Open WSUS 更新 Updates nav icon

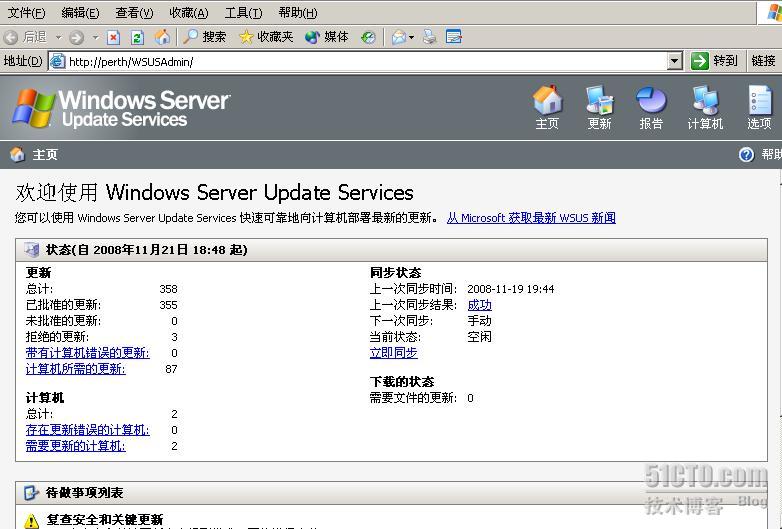click(599, 107)
